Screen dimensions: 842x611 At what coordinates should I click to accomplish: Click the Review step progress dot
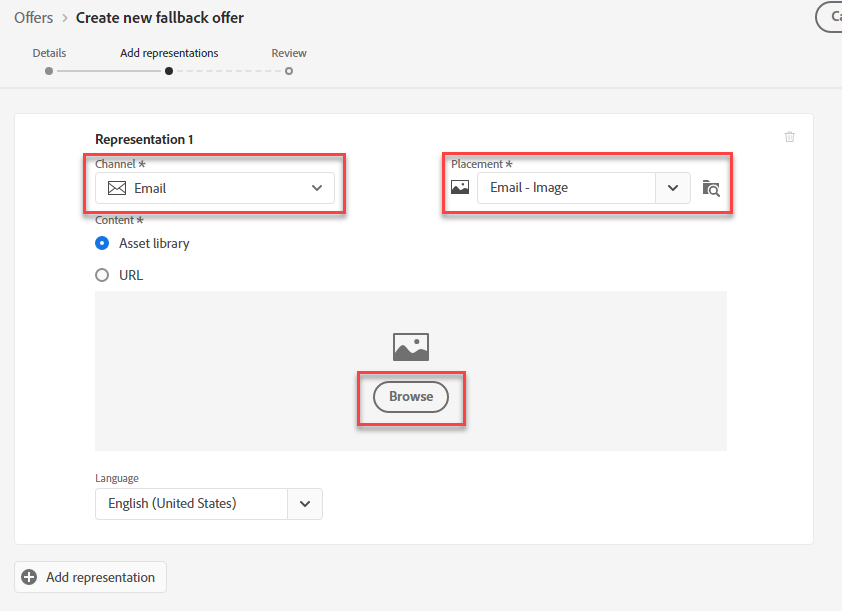(289, 71)
